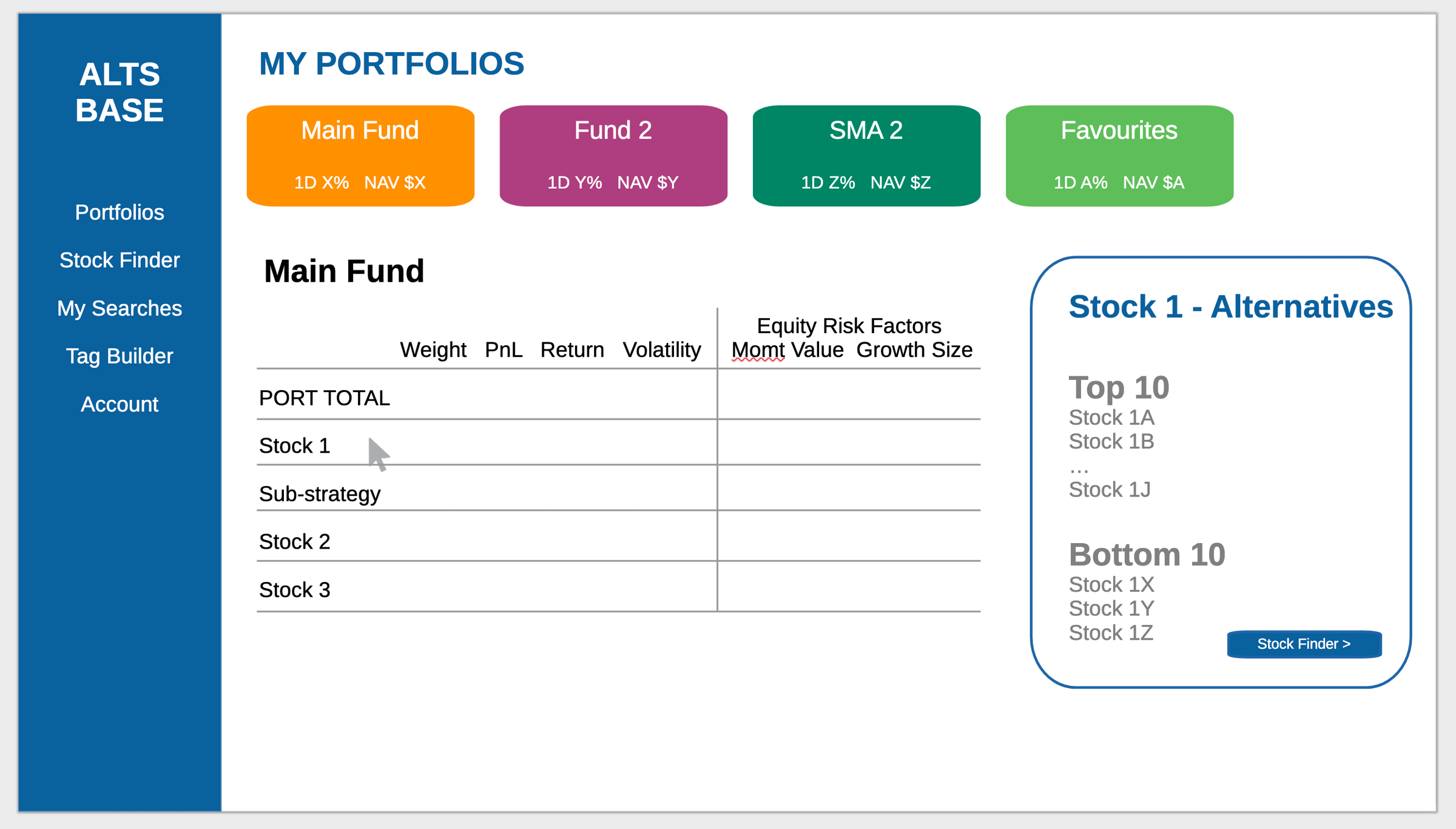This screenshot has width=1456, height=829.
Task: Click the PORT TOTAL row
Action: (x=325, y=398)
